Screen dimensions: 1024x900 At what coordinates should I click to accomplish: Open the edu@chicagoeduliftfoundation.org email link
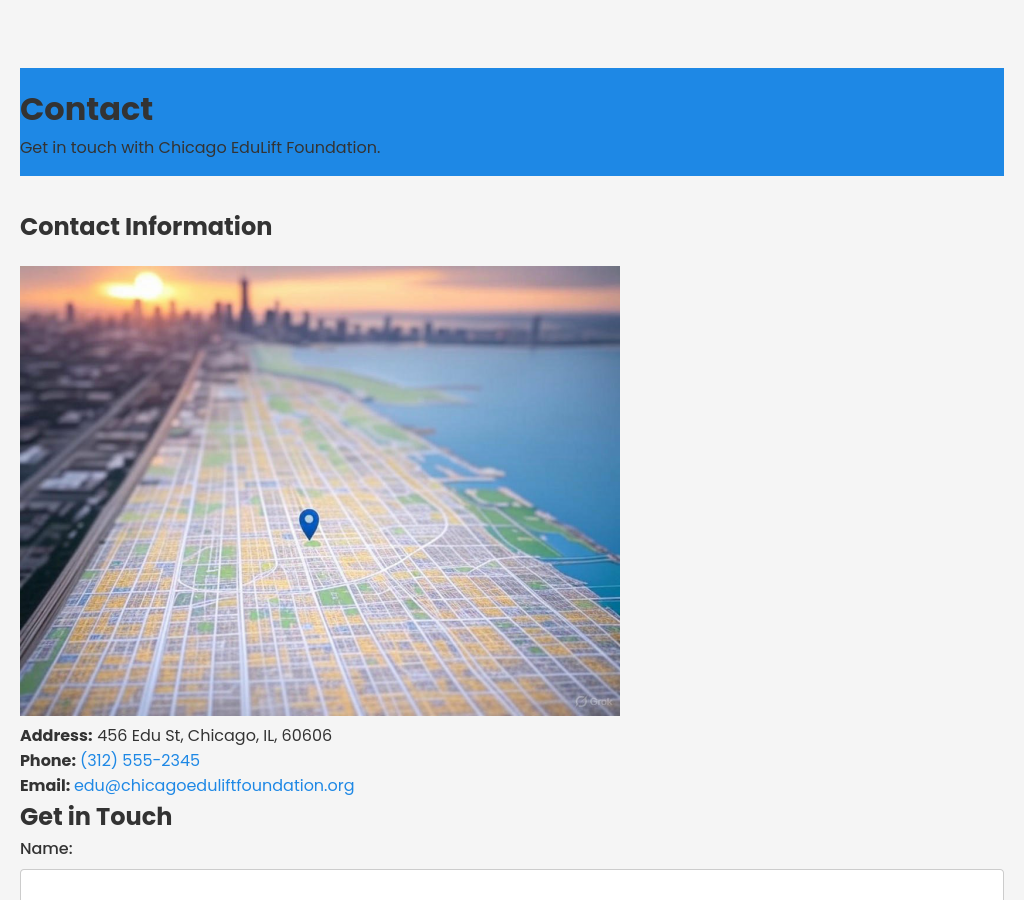214,786
